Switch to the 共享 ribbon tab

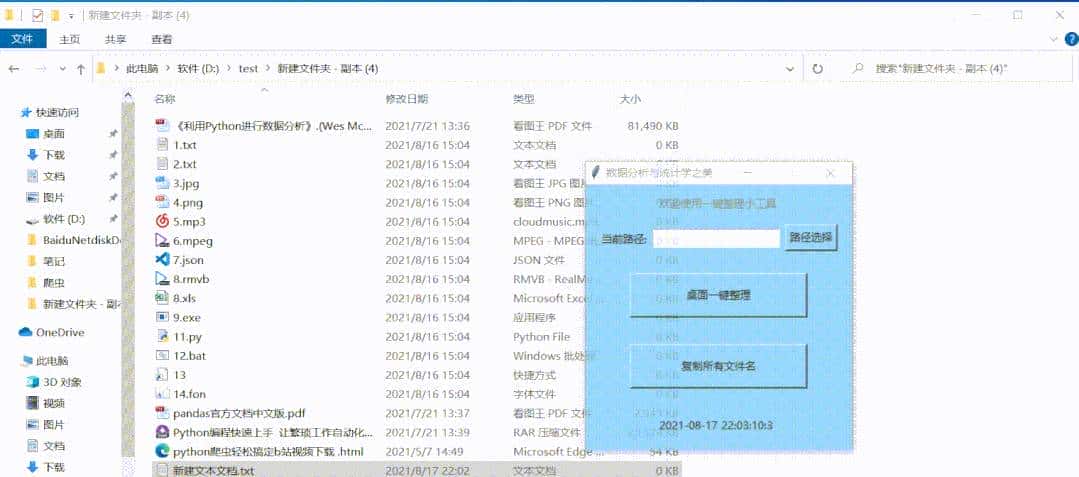point(115,39)
